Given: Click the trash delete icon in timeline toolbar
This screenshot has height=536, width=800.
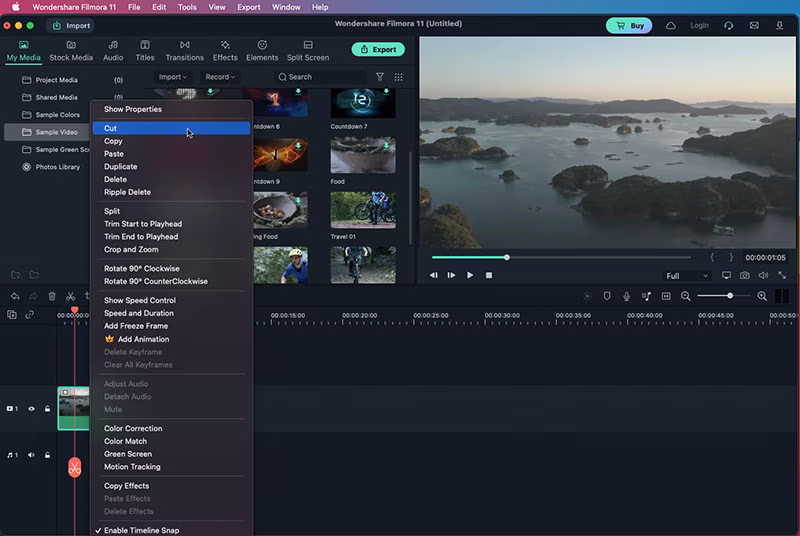Looking at the screenshot, I should pos(52,296).
